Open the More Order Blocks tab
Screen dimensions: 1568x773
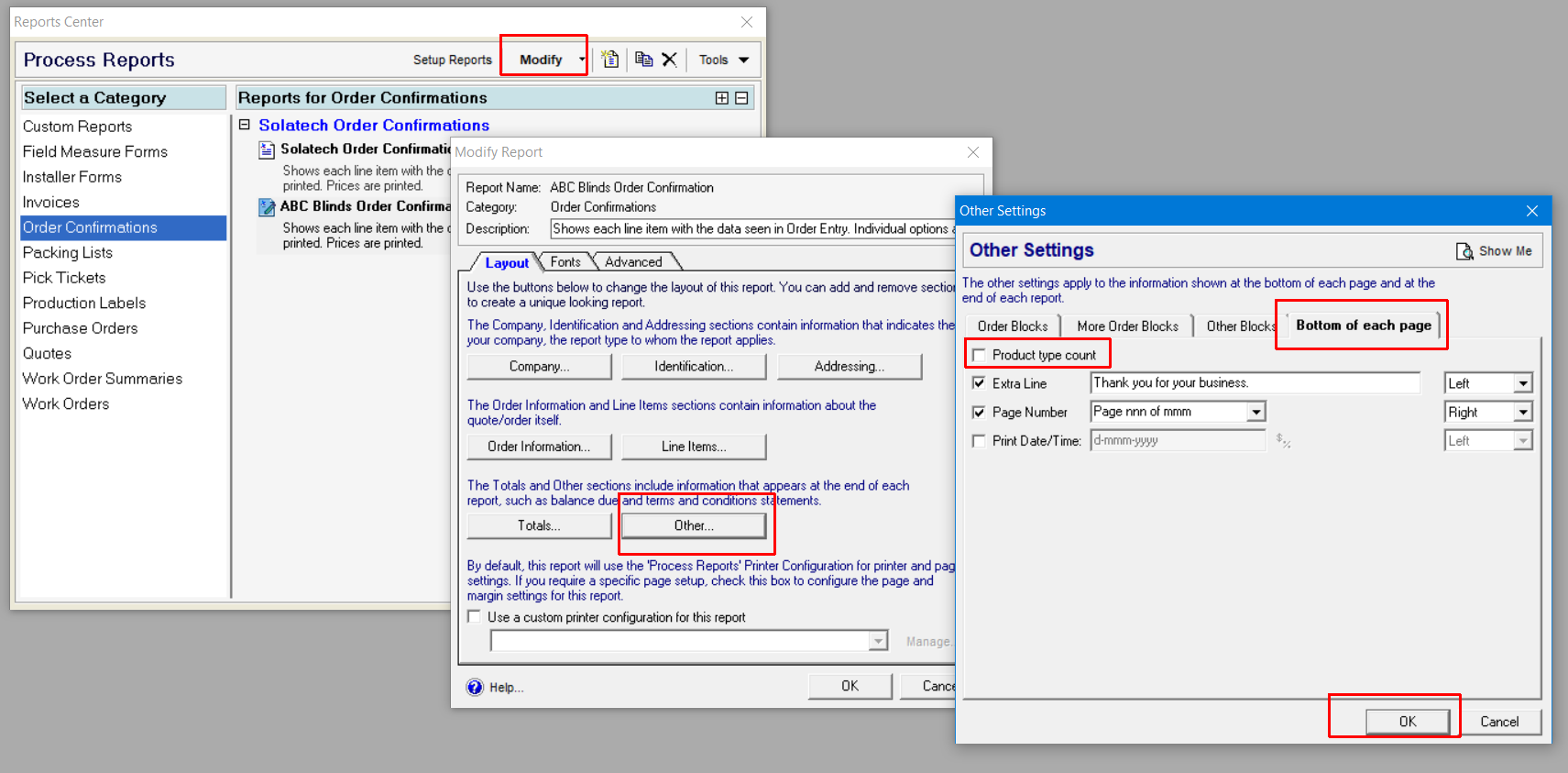(x=1127, y=326)
